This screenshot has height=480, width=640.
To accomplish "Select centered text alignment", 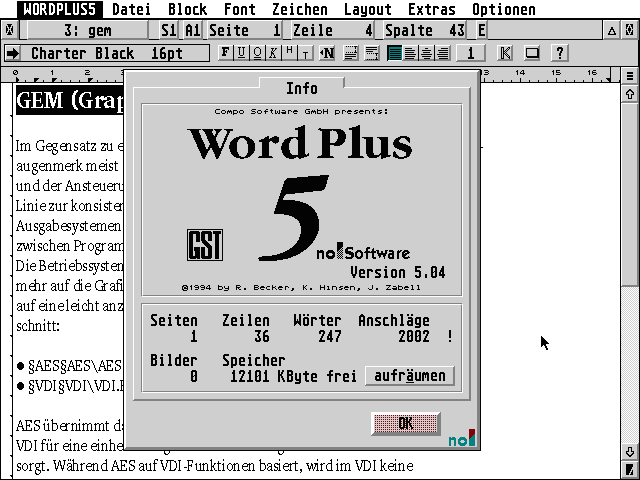I will pyautogui.click(x=426, y=53).
